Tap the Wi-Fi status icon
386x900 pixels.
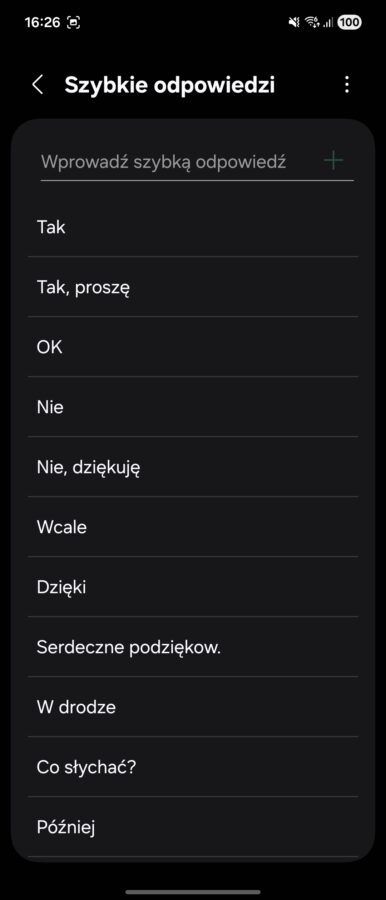[312, 22]
